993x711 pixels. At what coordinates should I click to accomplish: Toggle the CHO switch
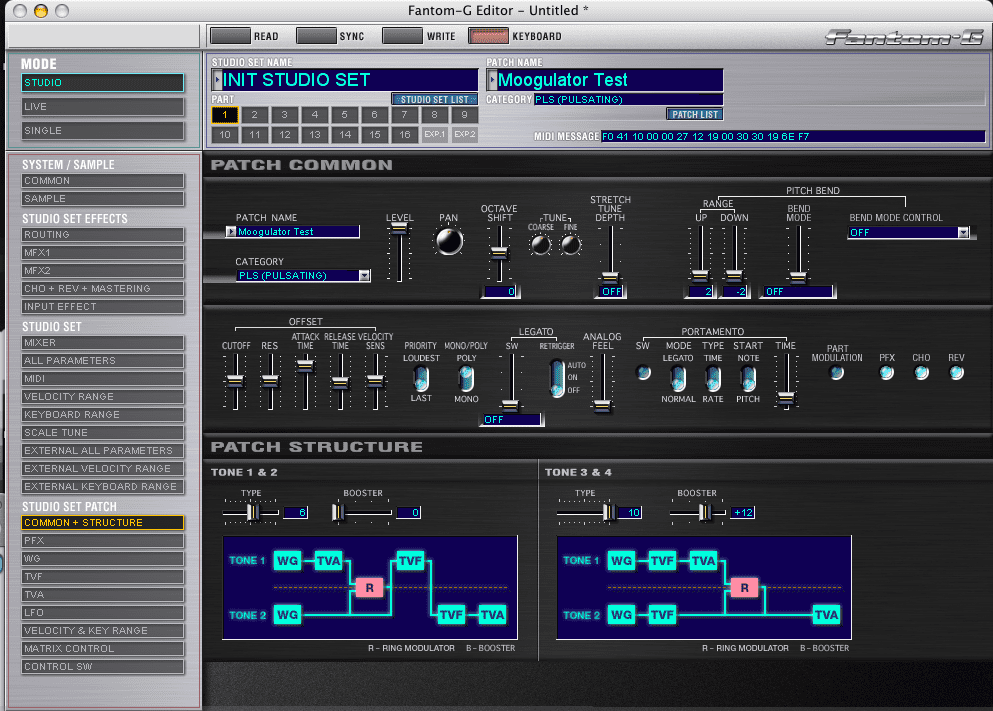(921, 373)
